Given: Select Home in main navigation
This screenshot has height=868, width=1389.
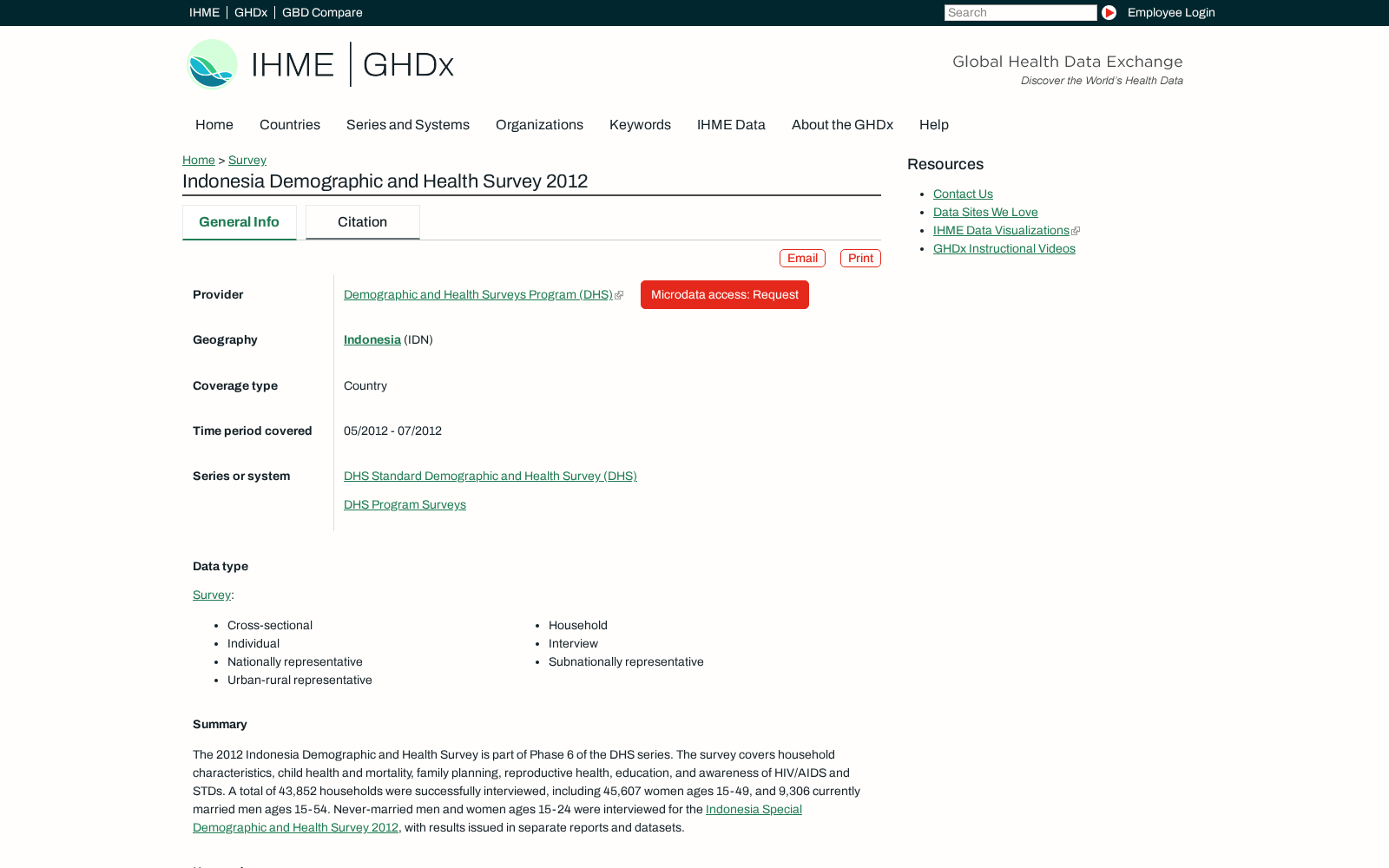Looking at the screenshot, I should (x=214, y=125).
